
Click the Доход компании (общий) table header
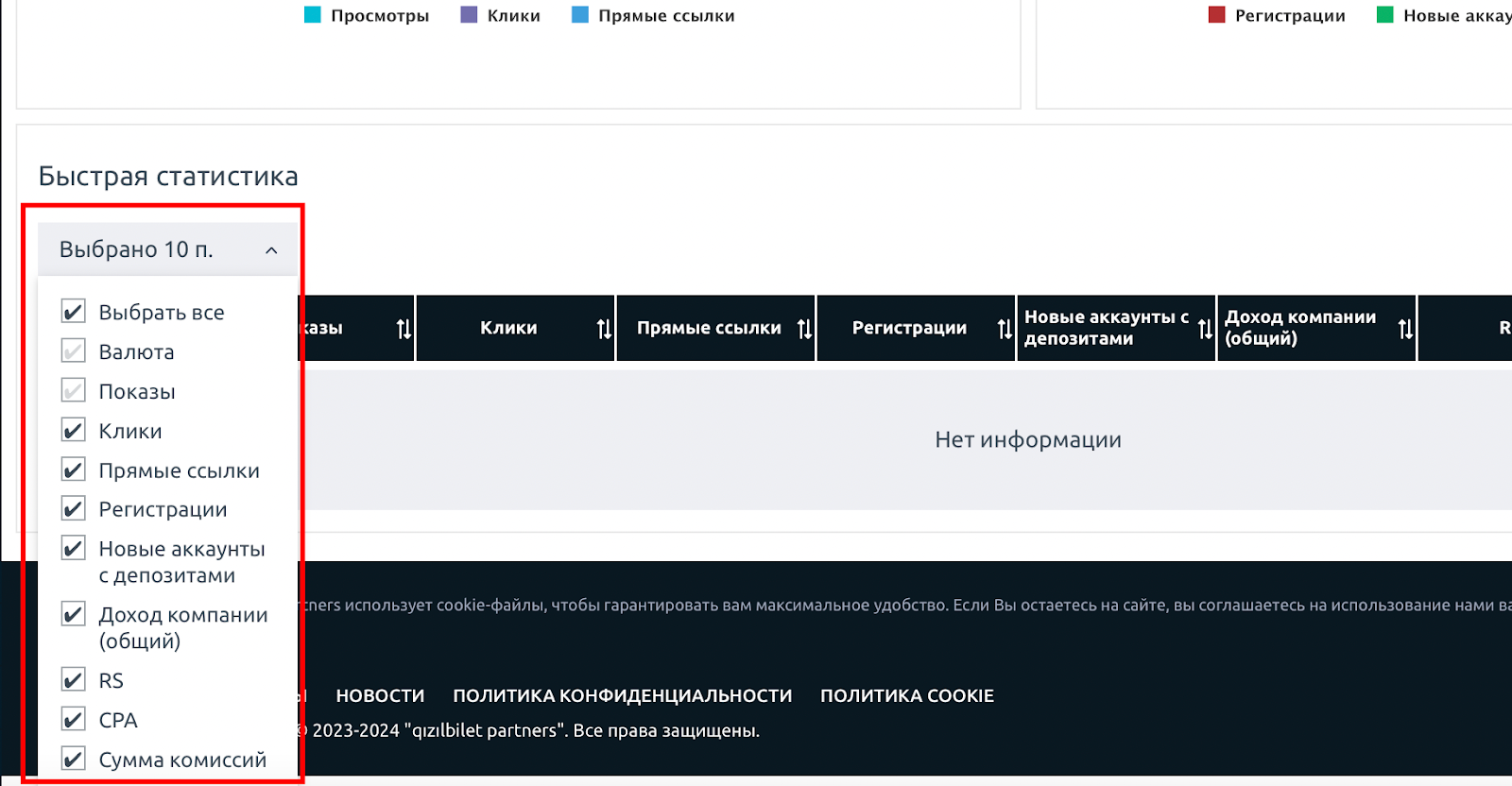(x=1316, y=328)
